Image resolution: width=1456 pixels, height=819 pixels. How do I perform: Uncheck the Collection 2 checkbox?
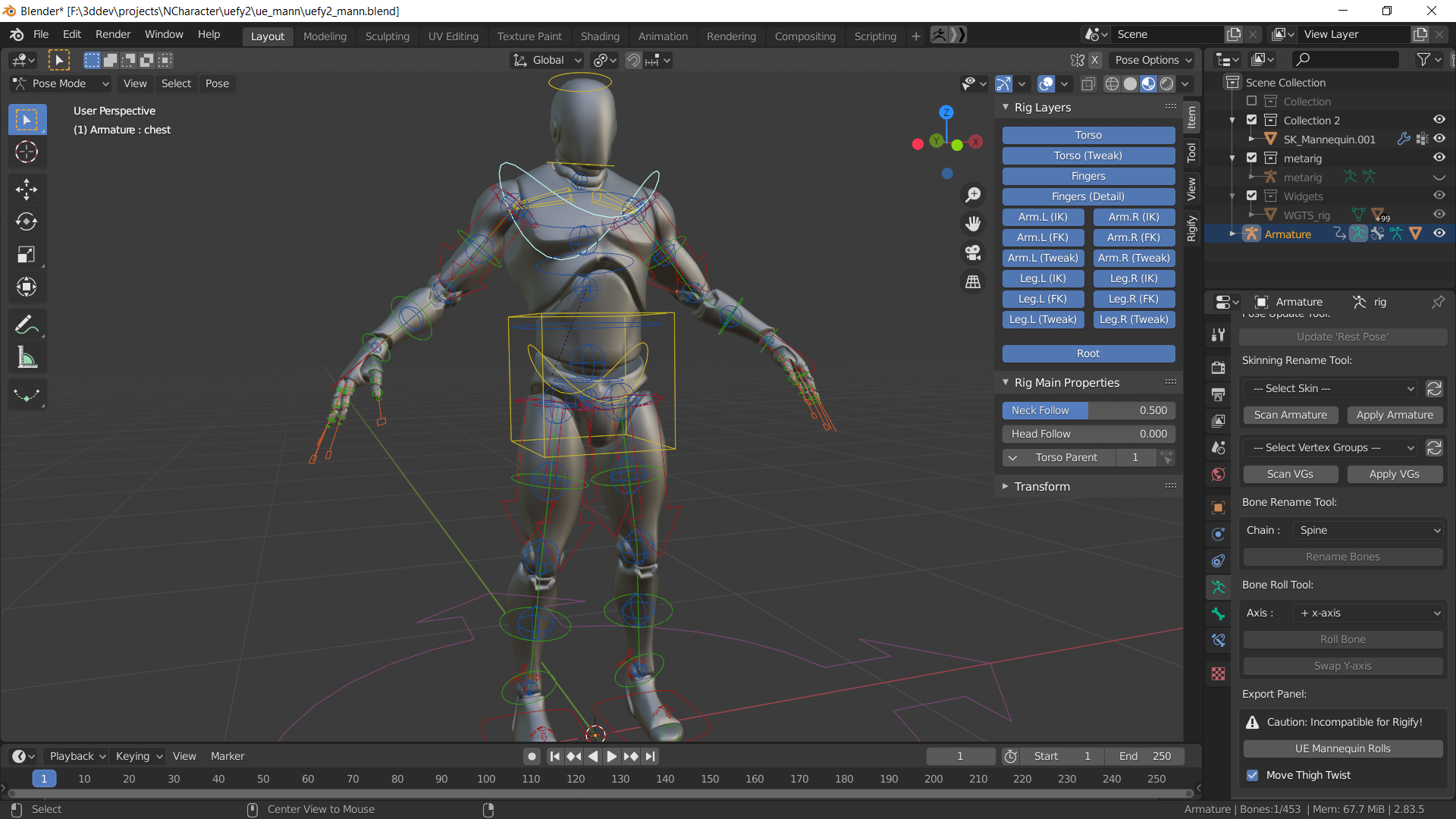tap(1251, 120)
